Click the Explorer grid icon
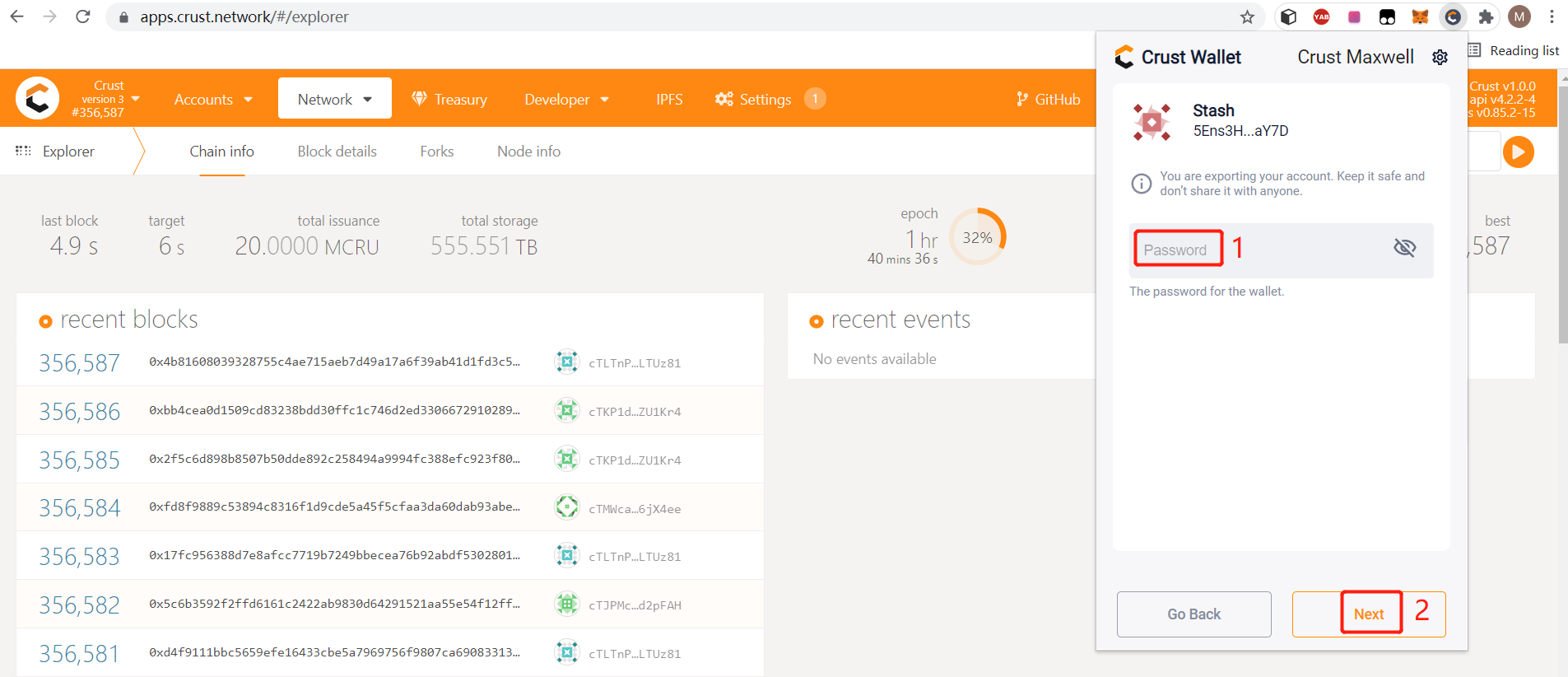Viewport: 1568px width, 677px height. (x=23, y=151)
